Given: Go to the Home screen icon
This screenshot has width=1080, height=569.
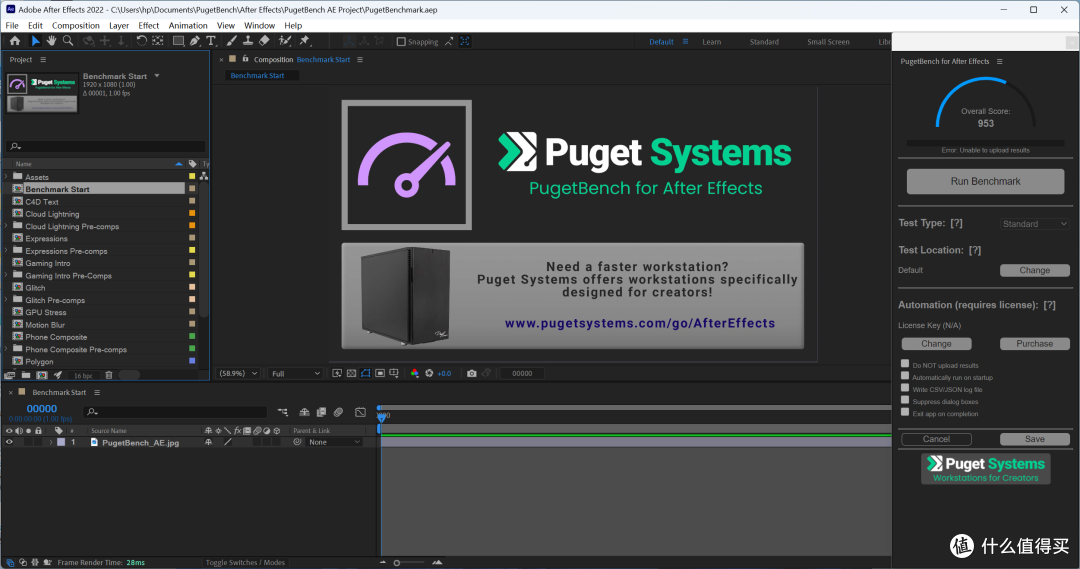Looking at the screenshot, I should (x=14, y=41).
